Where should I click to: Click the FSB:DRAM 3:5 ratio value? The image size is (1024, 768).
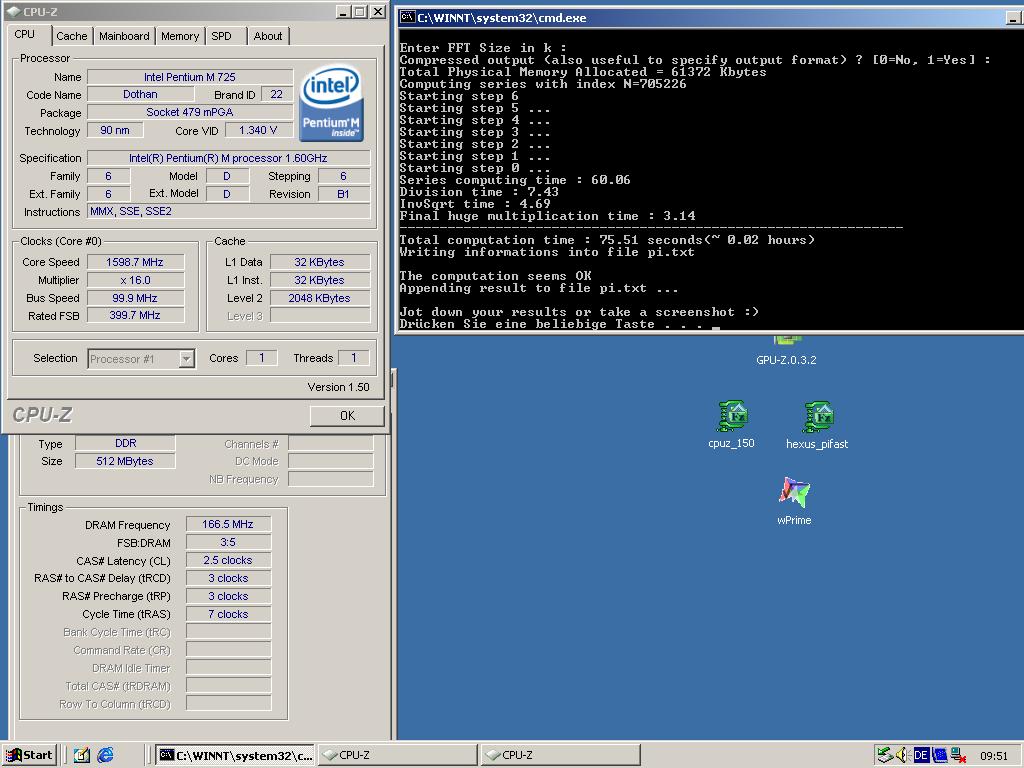tap(228, 542)
